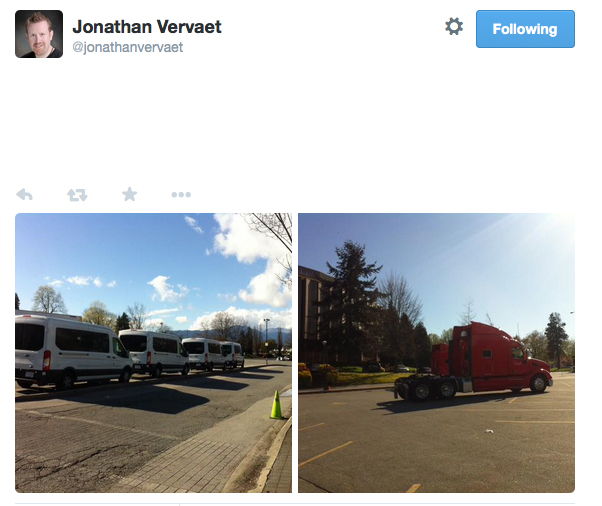Click the green traffic cone in the photo

(x=276, y=405)
